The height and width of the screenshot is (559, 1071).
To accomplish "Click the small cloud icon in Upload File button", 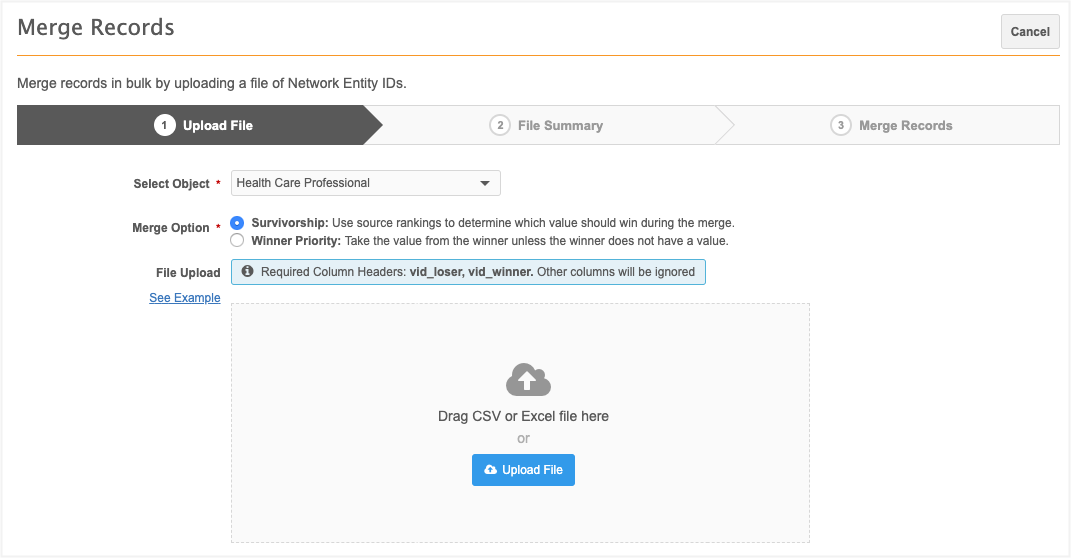I will (x=490, y=470).
